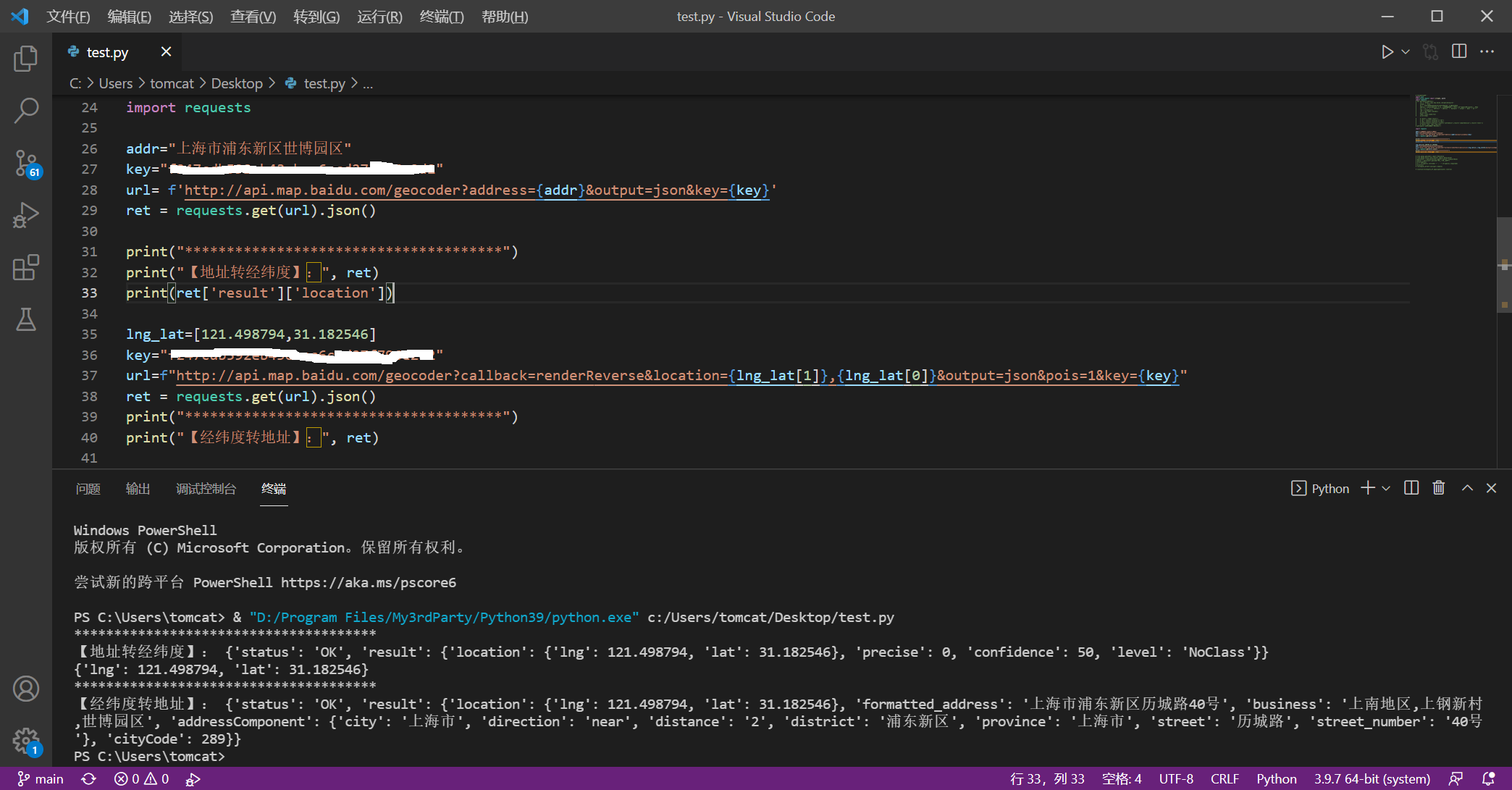Open the Extensions icon
The image size is (1512, 790).
[26, 267]
